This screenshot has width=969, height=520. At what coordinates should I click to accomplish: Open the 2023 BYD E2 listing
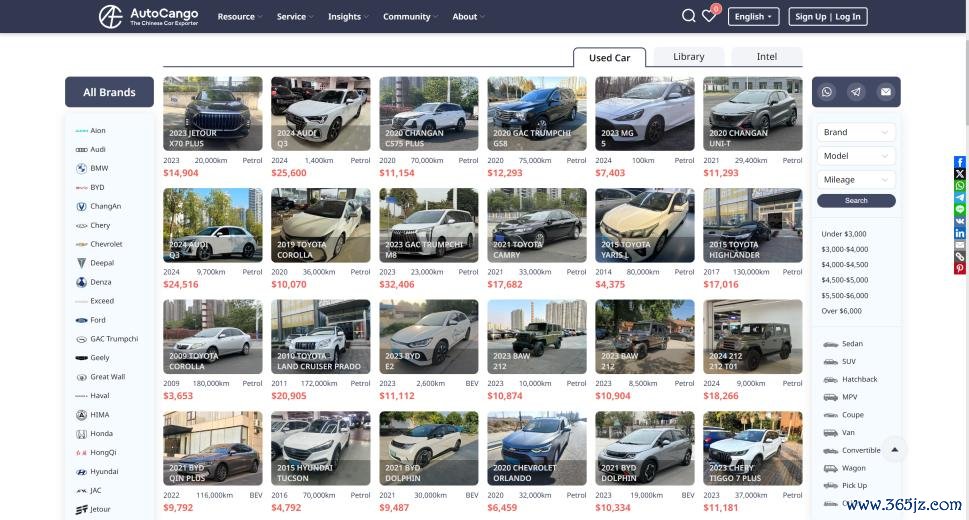click(x=429, y=337)
